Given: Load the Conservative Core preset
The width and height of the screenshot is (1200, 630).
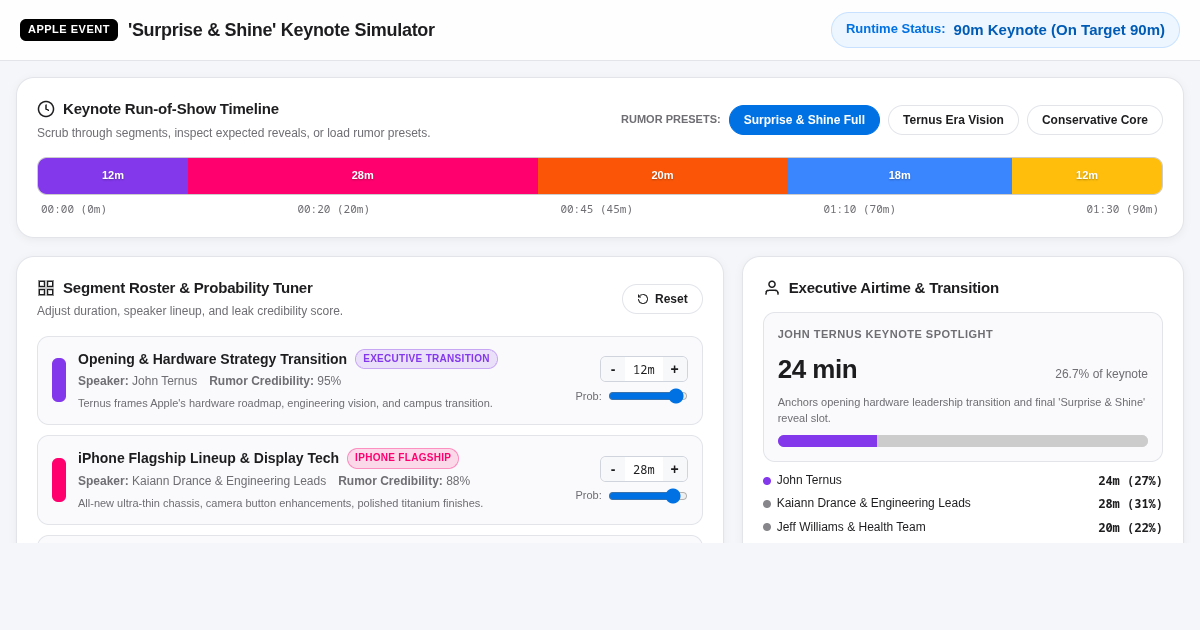Looking at the screenshot, I should pyautogui.click(x=1095, y=120).
